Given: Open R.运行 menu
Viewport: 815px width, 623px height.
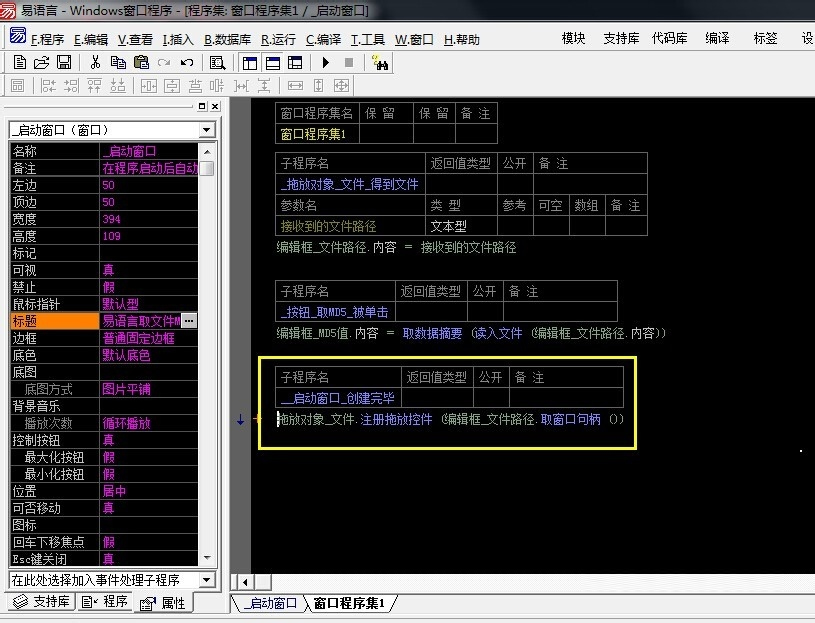Looking at the screenshot, I should click(278, 39).
